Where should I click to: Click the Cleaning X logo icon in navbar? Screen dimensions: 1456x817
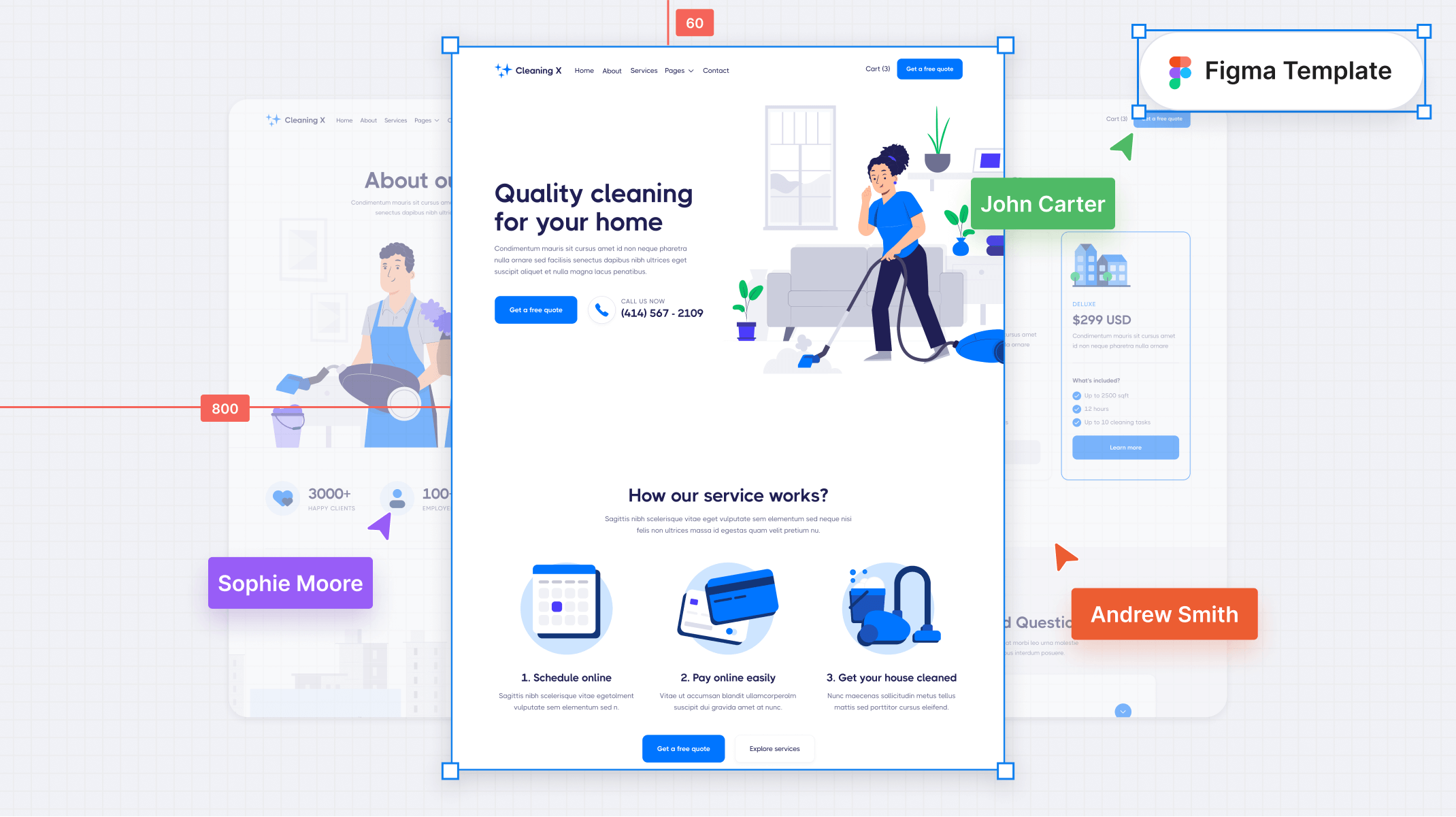point(502,70)
